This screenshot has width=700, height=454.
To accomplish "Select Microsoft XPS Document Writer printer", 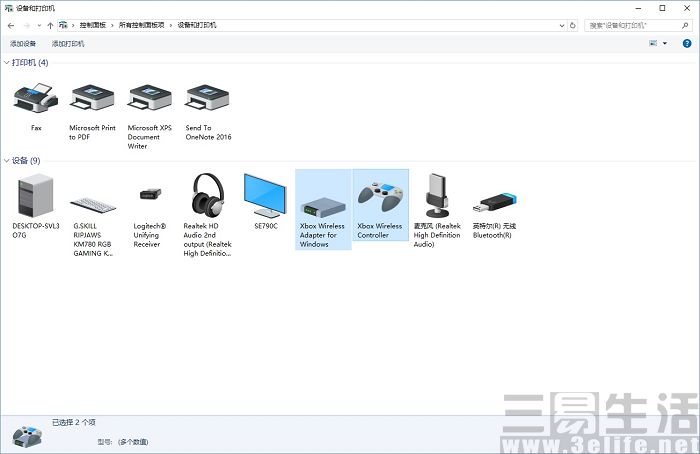I will [150, 98].
